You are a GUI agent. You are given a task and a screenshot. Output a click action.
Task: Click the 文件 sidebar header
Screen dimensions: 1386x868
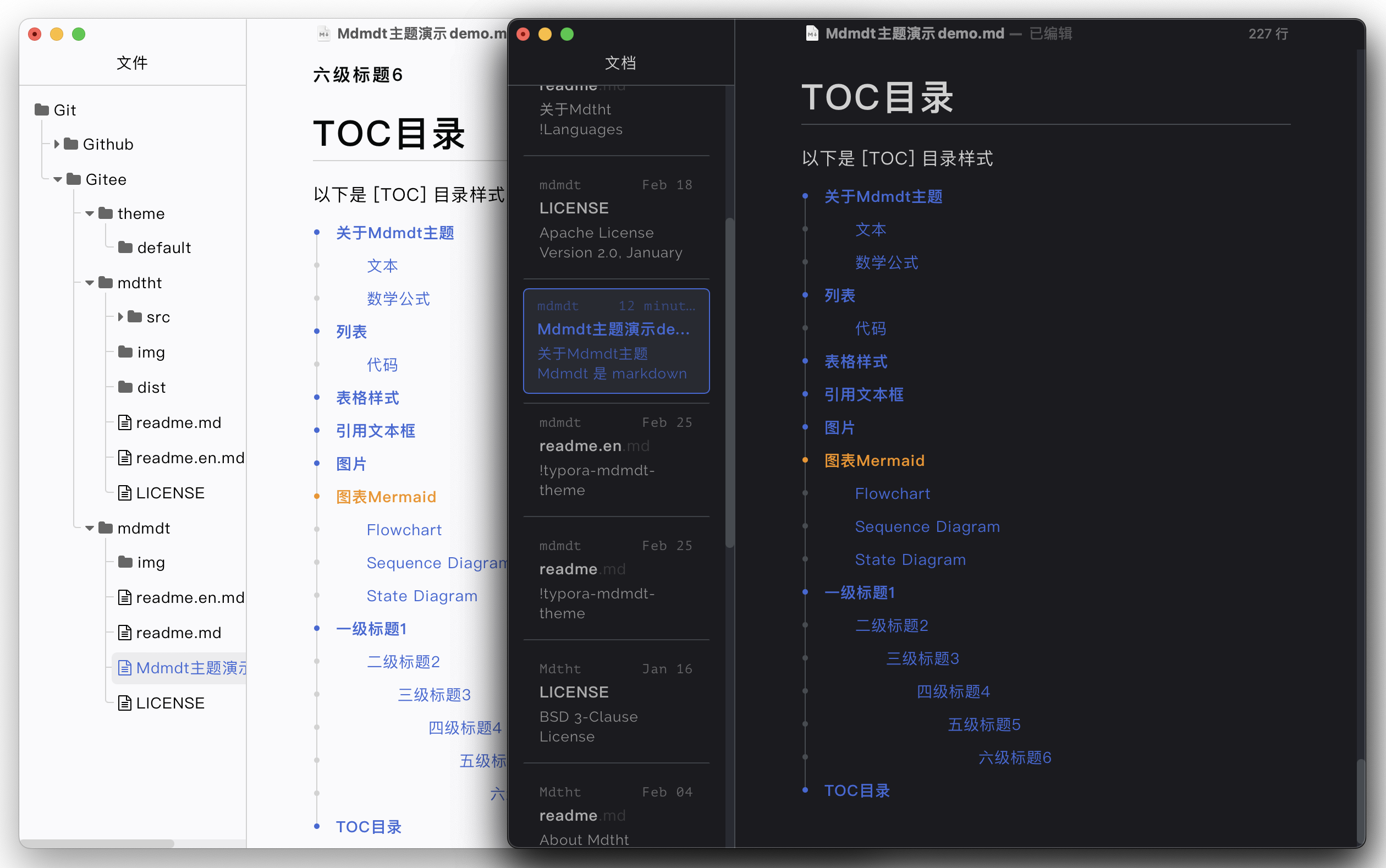click(132, 63)
